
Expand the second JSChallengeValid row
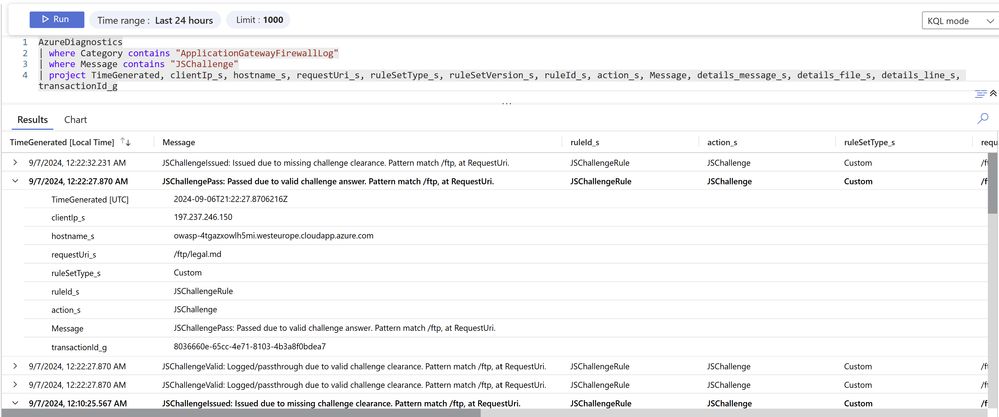[15, 385]
